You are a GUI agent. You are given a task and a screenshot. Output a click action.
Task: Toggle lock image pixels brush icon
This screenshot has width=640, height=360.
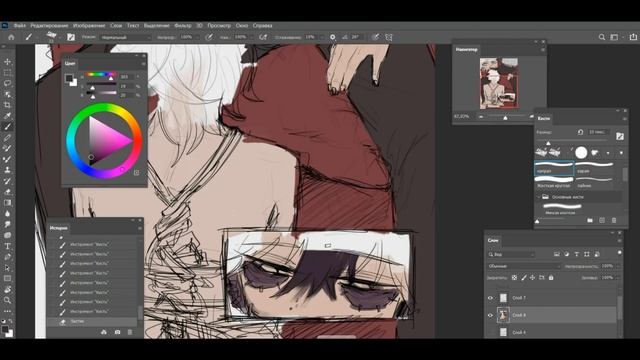point(524,278)
